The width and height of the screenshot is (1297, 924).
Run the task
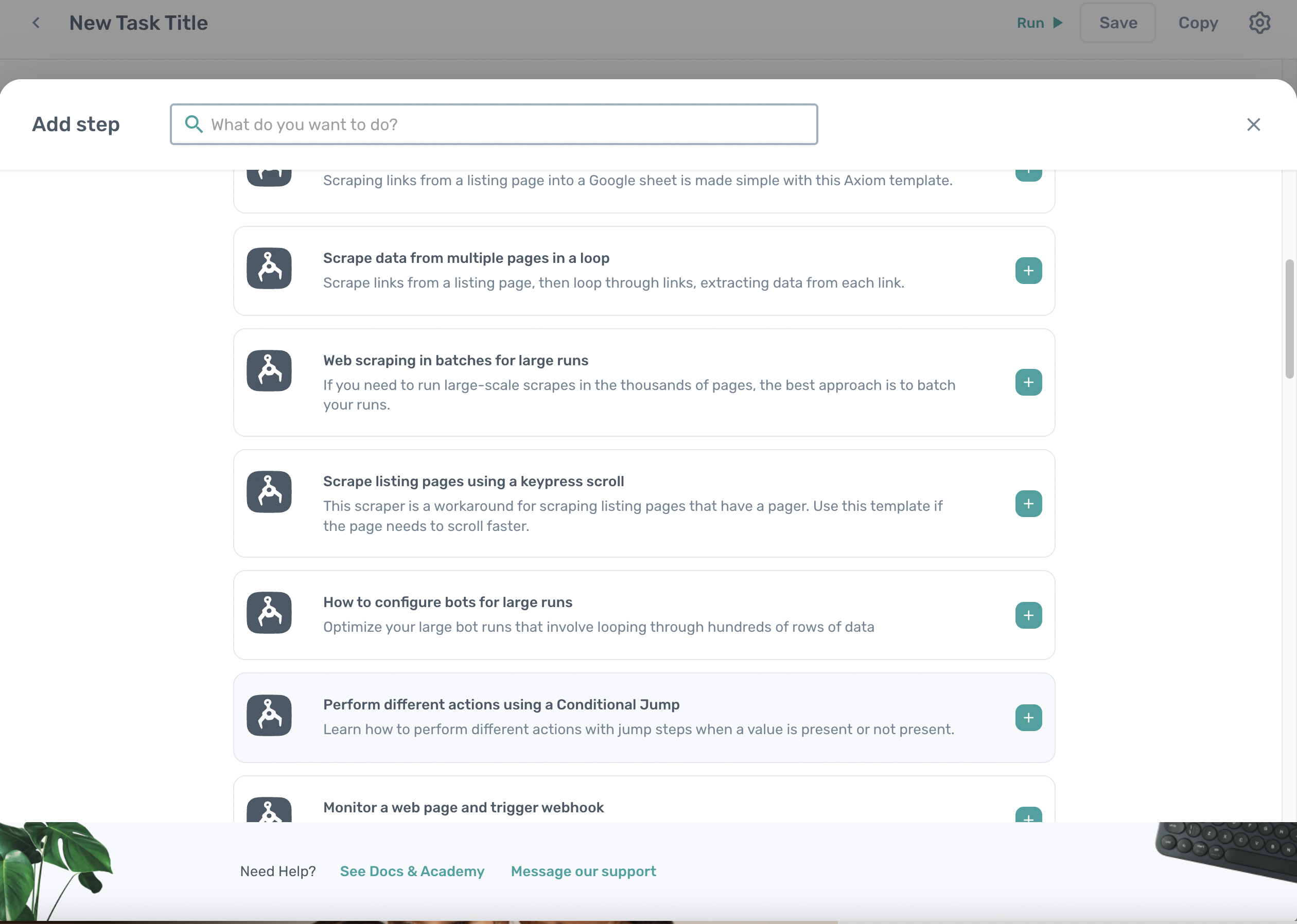click(x=1039, y=23)
